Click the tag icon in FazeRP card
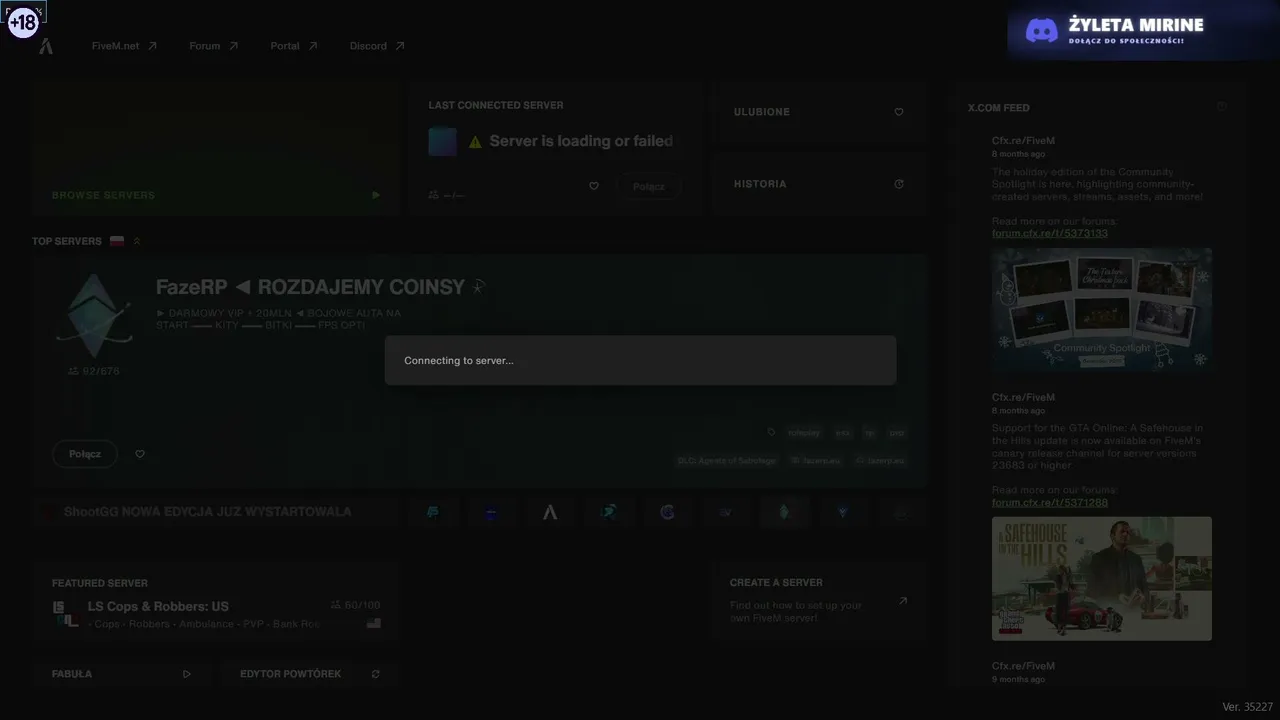Viewport: 1280px width, 720px height. coord(771,433)
